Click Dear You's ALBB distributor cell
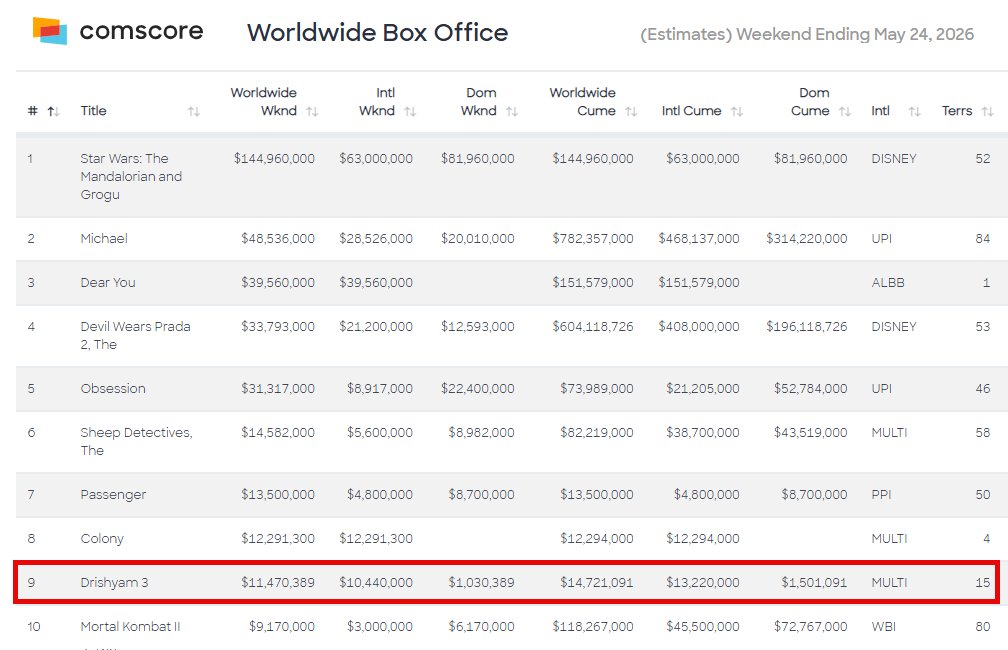This screenshot has width=1008, height=650. pos(888,282)
